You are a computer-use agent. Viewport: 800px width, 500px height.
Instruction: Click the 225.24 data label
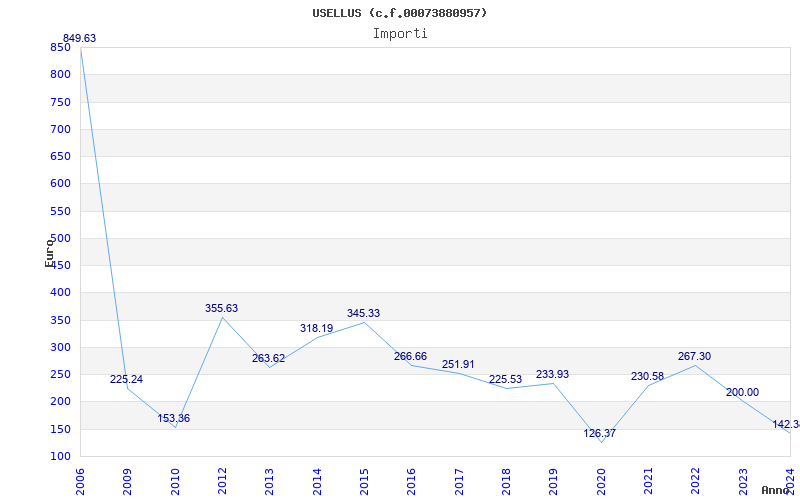[126, 380]
